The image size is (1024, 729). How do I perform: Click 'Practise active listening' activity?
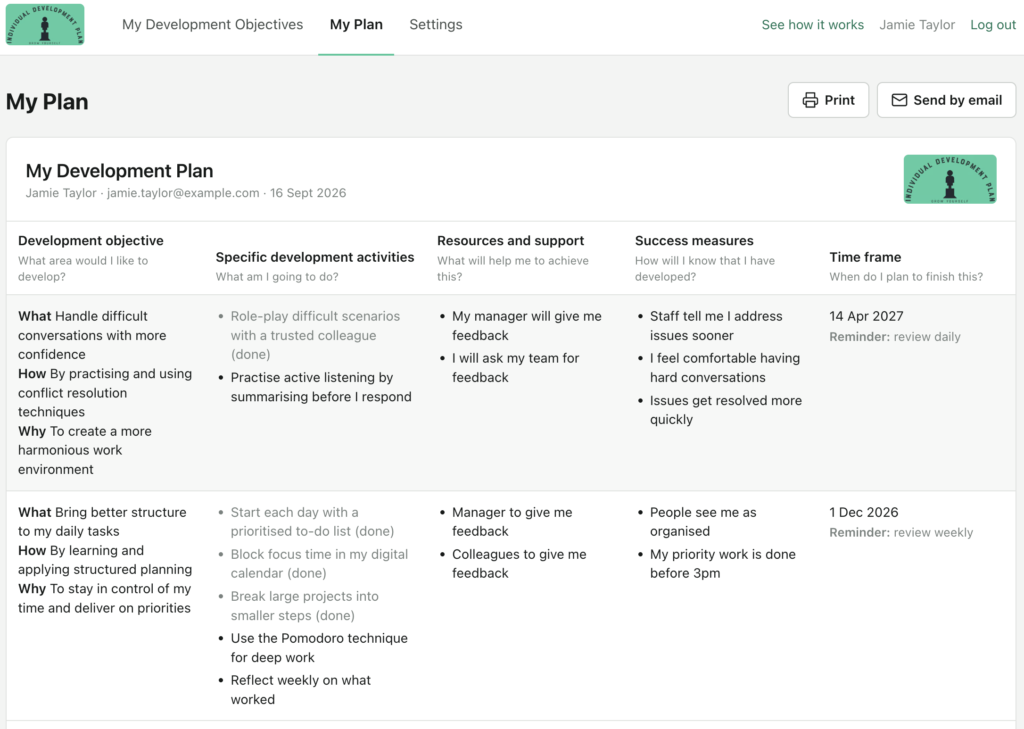coord(321,387)
